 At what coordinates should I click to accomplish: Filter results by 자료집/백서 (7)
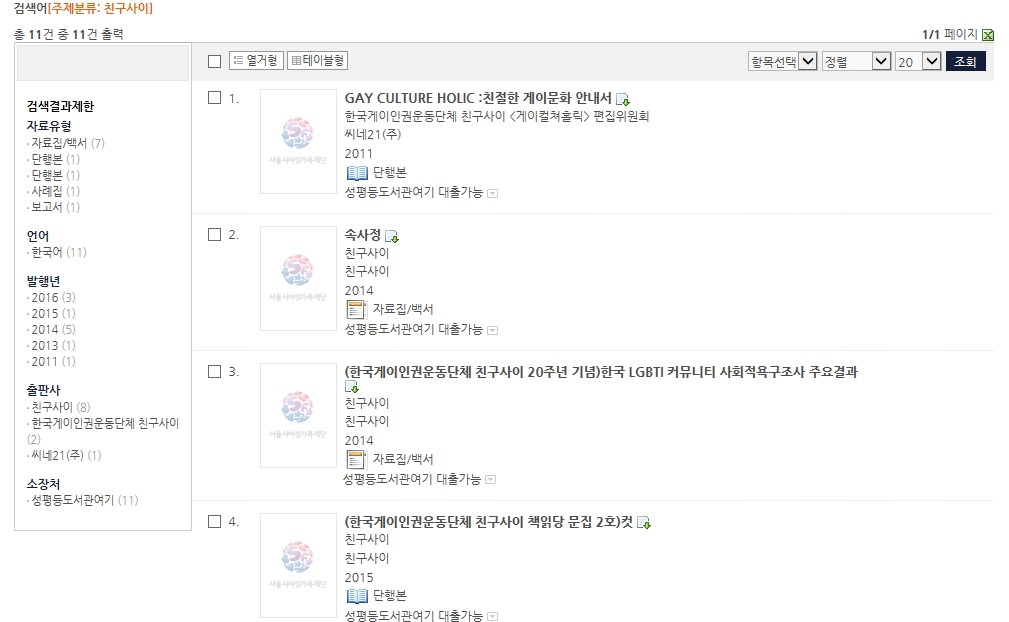(x=68, y=143)
